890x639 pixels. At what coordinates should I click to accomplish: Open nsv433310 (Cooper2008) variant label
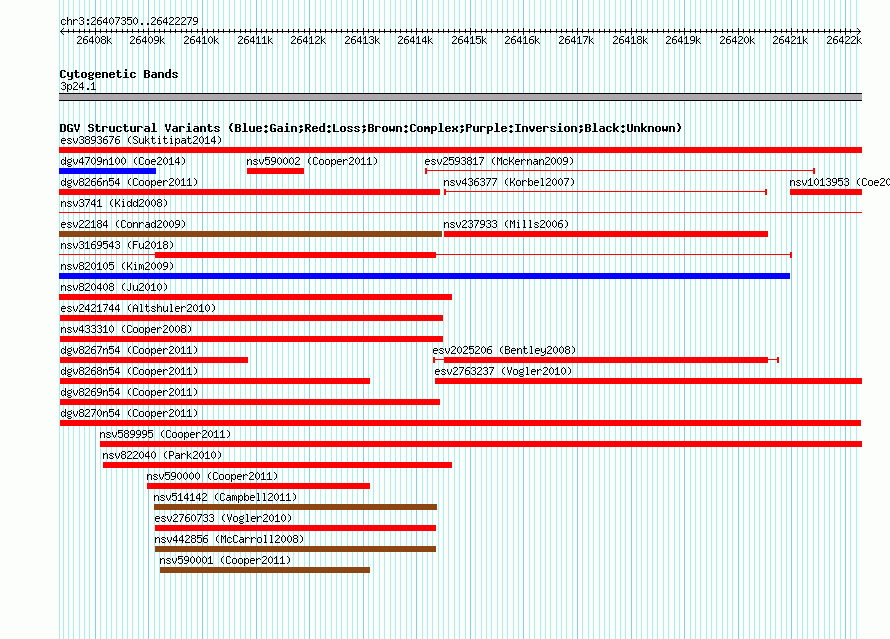click(x=126, y=329)
